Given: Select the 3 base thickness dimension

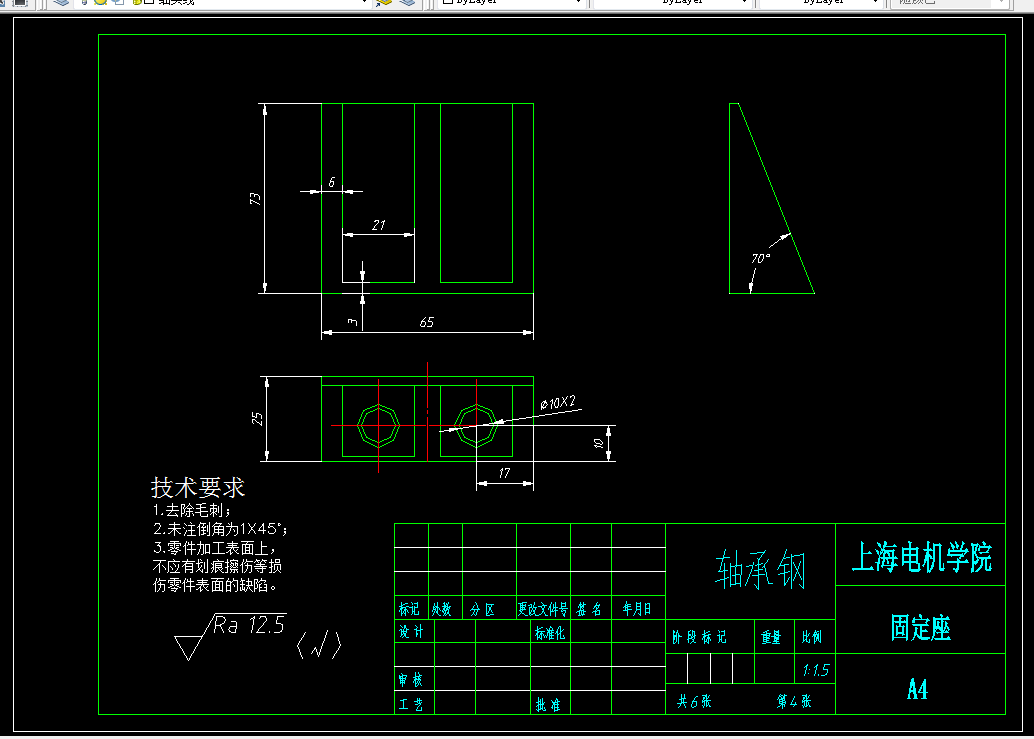Looking at the screenshot, I should pos(353,322).
